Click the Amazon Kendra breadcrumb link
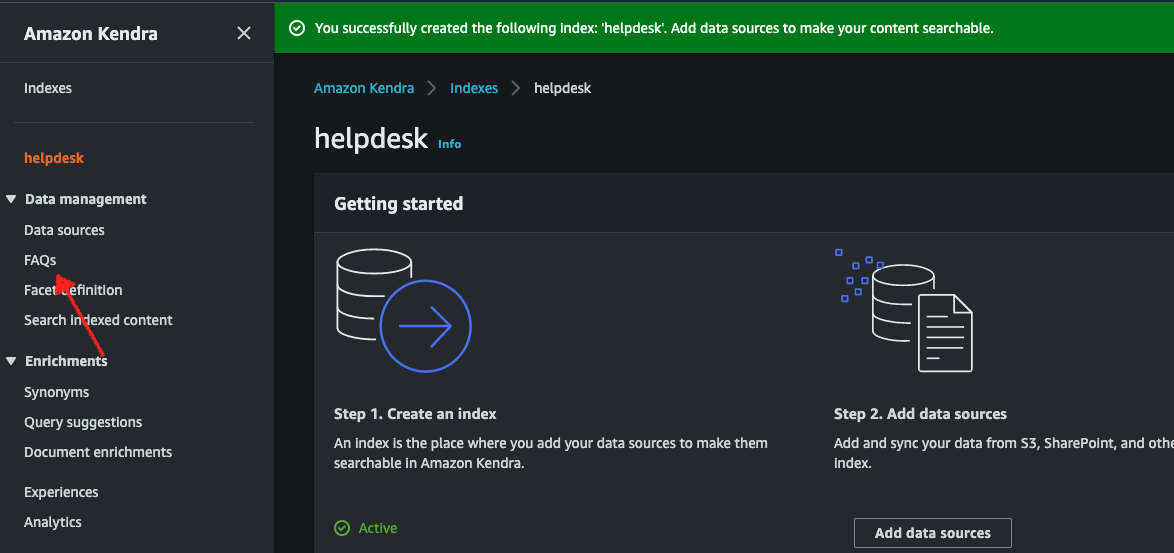1174x553 pixels. (x=364, y=88)
